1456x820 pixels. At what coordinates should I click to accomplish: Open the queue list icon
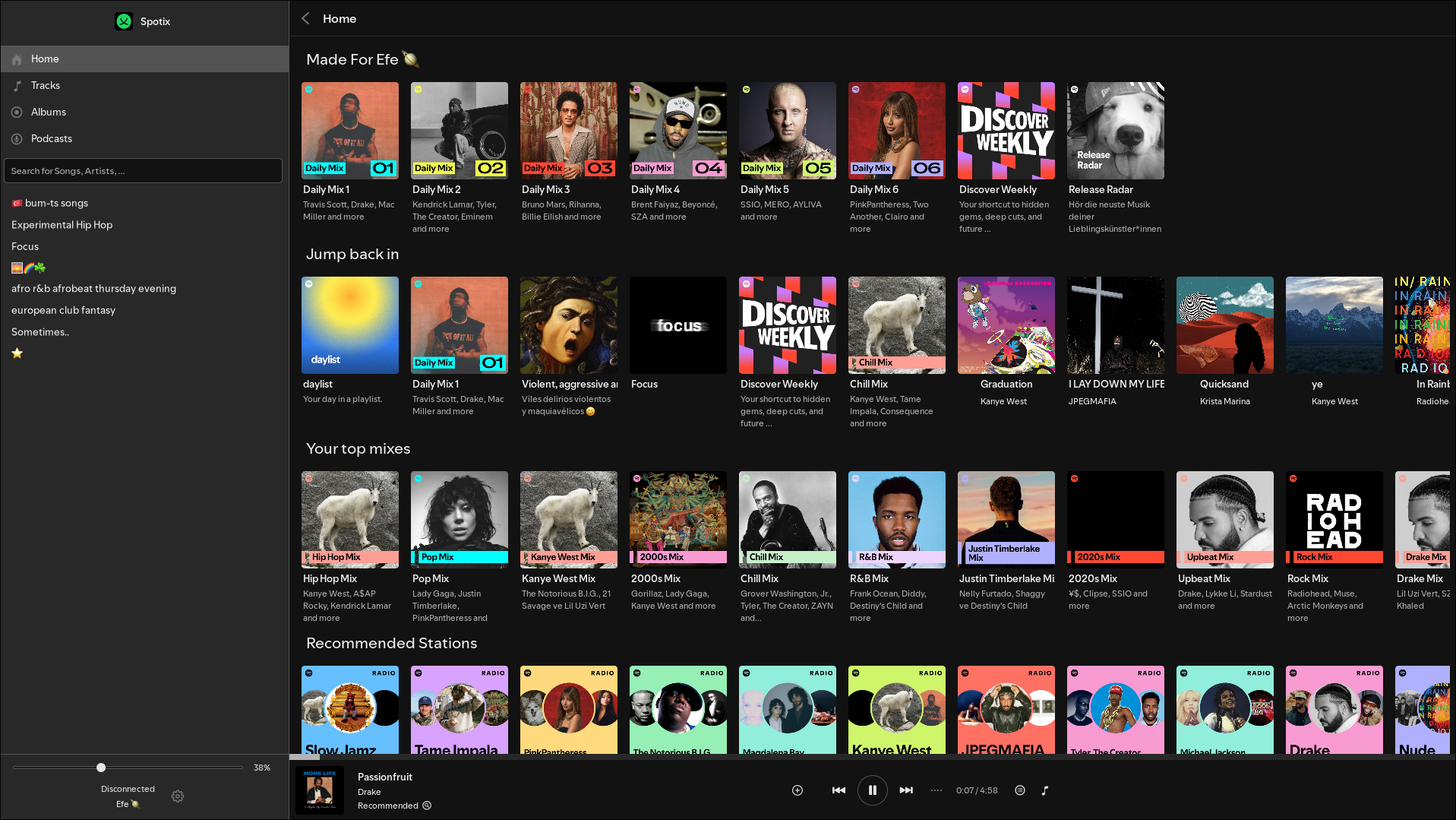coord(1020,790)
